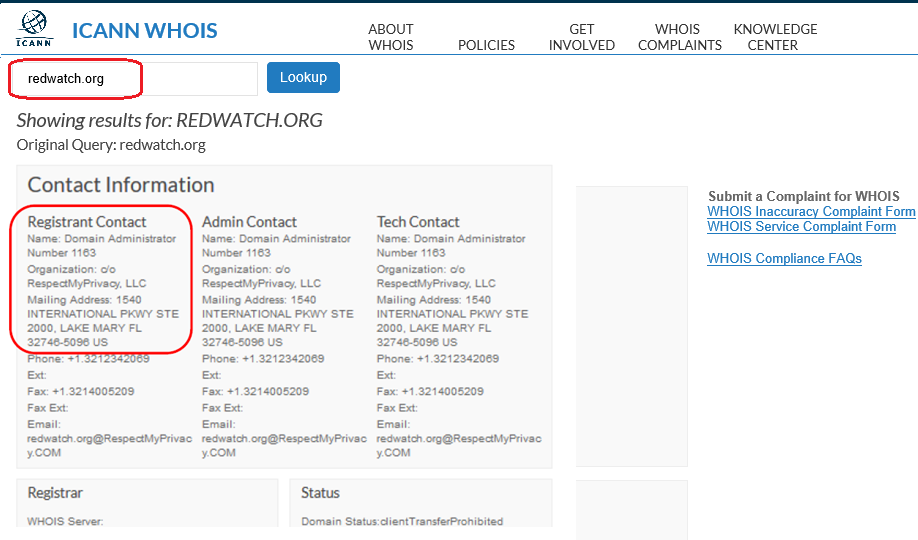
Task: Click the Admin Contact heading
Action: point(249,222)
